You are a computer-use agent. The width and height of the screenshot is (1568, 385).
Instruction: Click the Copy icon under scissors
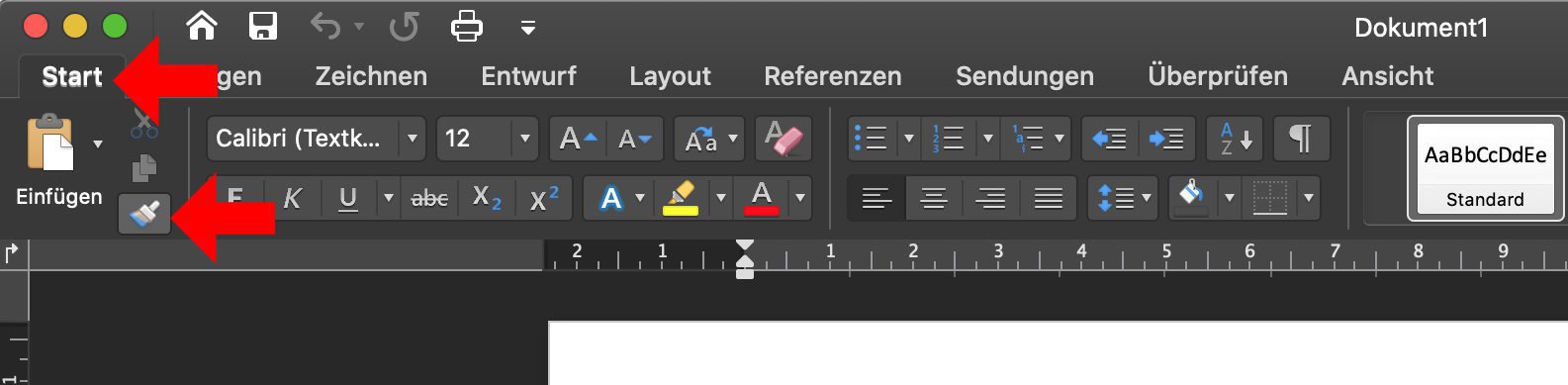144,168
